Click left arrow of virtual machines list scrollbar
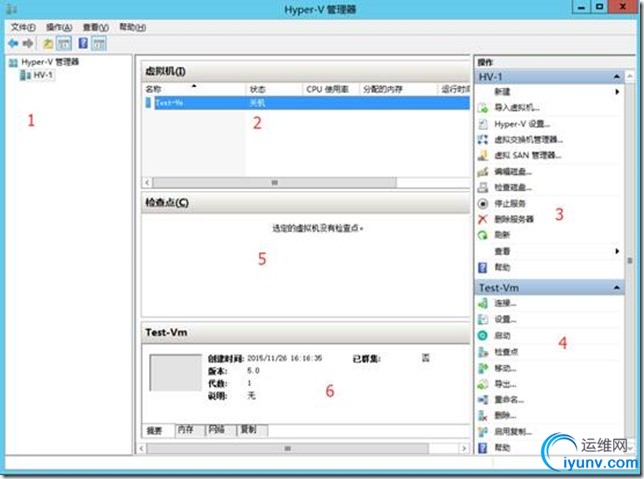Screen dimensions: 644x479 [x=147, y=182]
